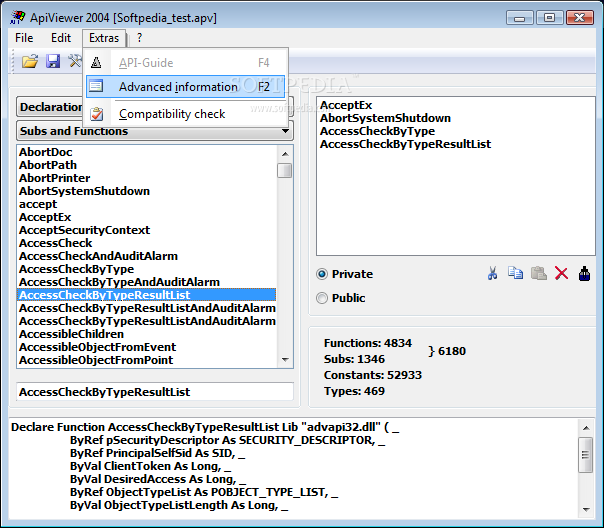604x528 pixels.
Task: Select AccessibleObjectFromPoint in the list
Action: [x=96, y=360]
